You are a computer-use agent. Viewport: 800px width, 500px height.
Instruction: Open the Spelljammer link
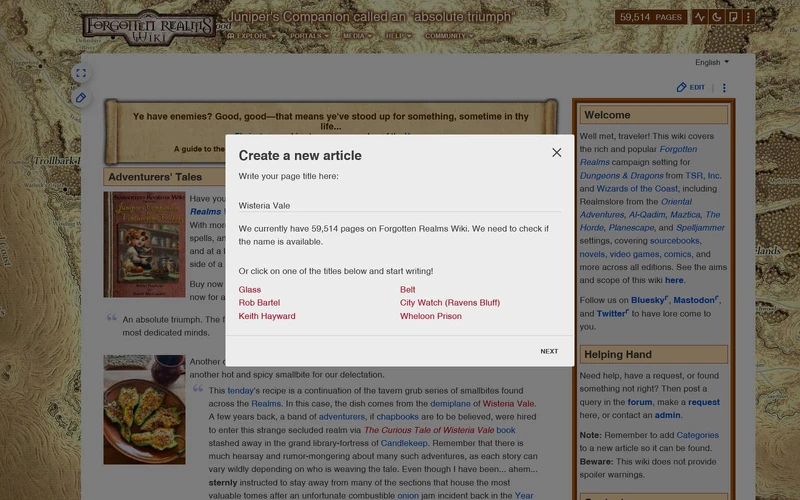point(700,228)
